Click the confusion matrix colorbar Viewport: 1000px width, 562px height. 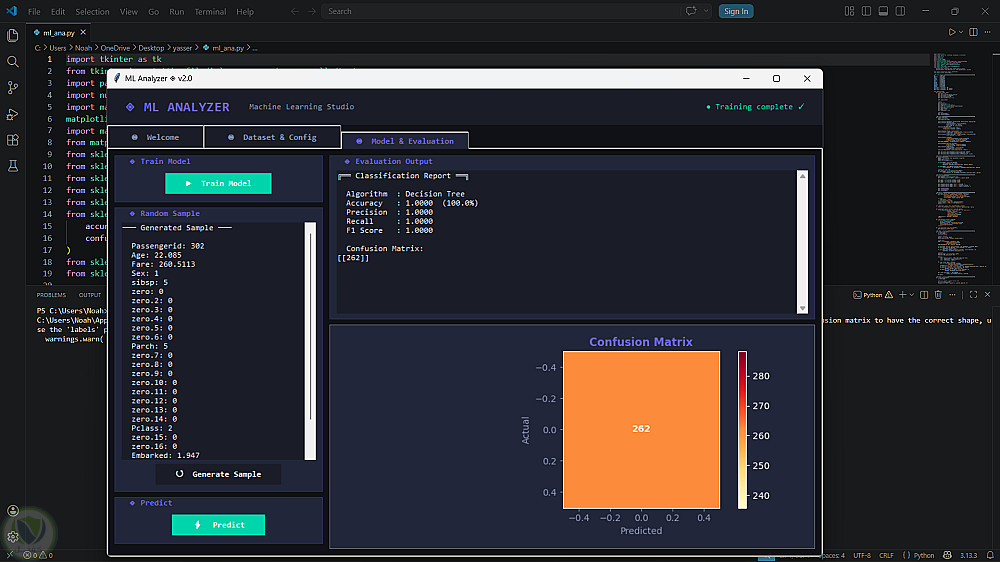(742, 430)
